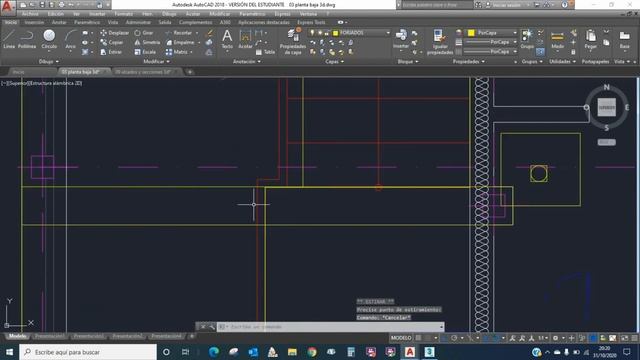
Task: Click the Medir (measure) tool
Action: pos(557,39)
